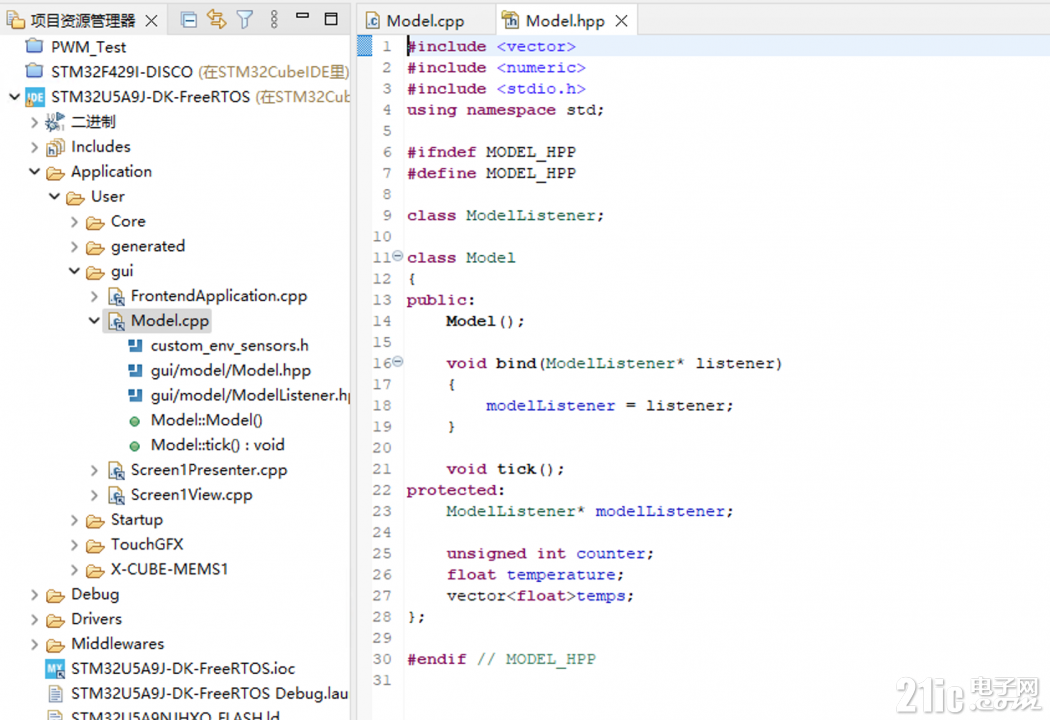Select FrontendApplication.cpp file in tree
Image resolution: width=1050 pixels, height=720 pixels.
tap(219, 295)
